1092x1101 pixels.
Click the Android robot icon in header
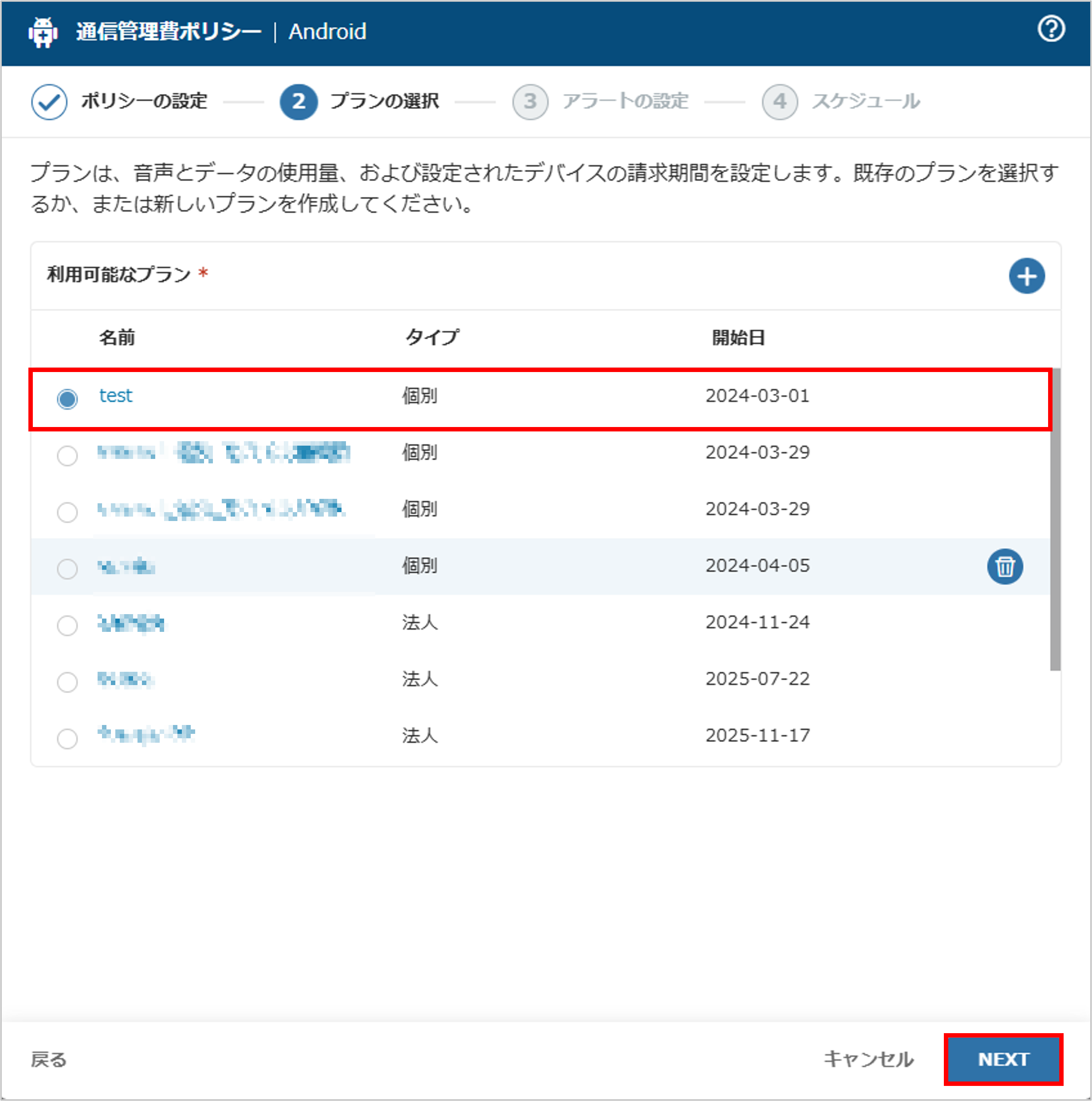point(43,32)
